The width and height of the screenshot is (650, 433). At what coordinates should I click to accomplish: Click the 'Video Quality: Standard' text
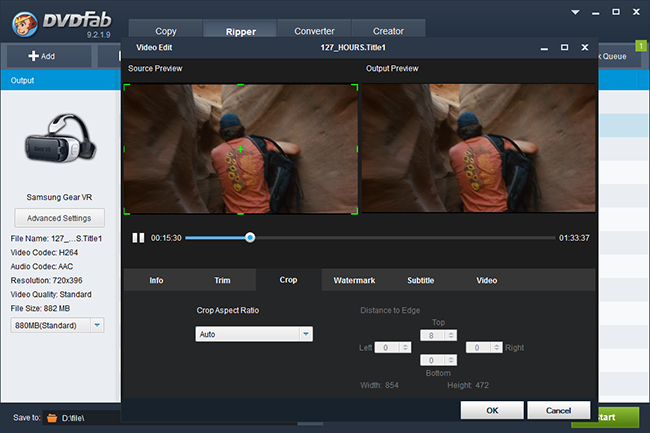click(51, 294)
